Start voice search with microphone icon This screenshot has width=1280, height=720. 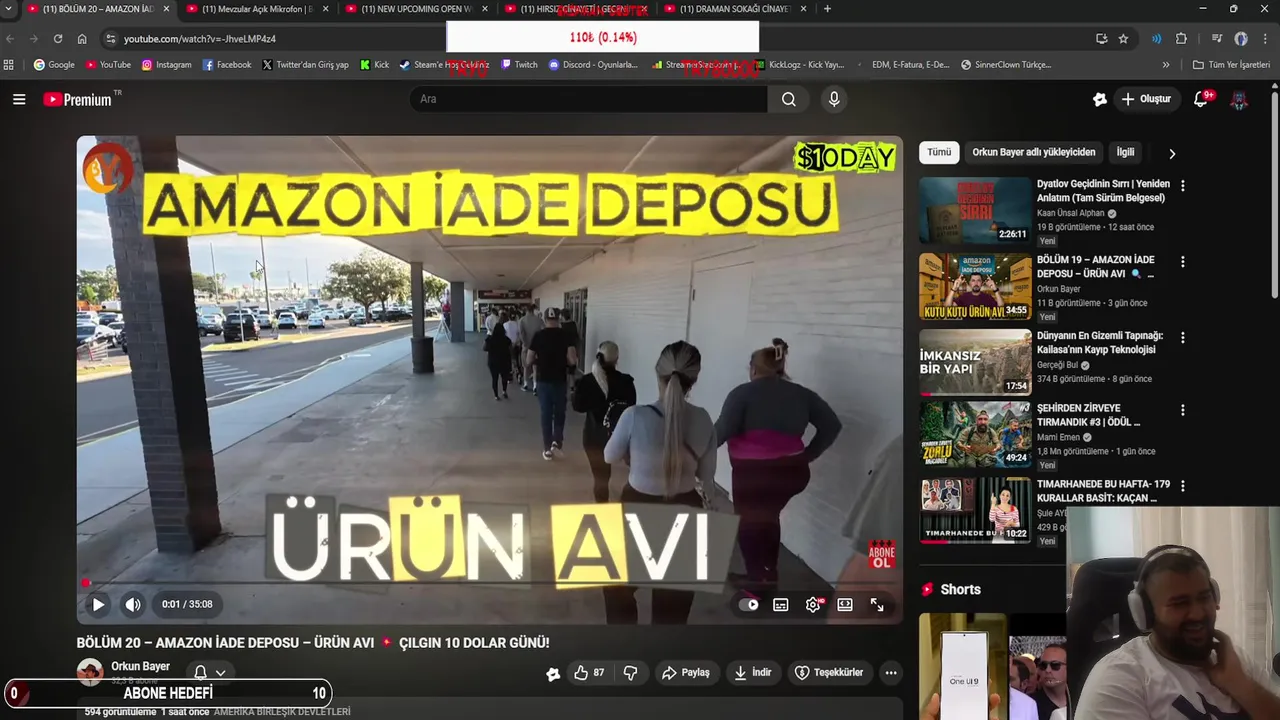[834, 99]
